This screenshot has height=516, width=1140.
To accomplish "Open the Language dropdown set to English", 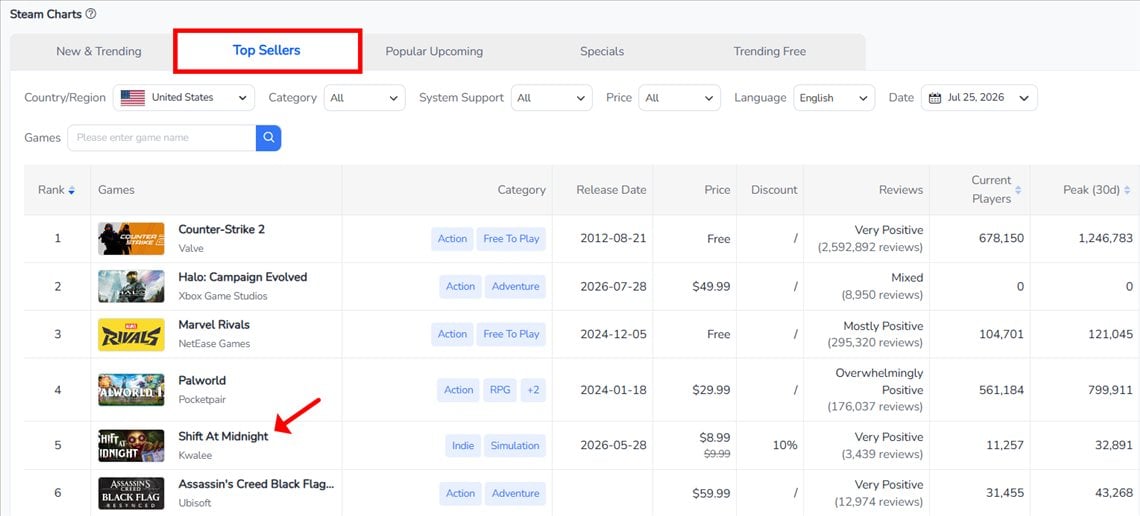I will click(834, 97).
